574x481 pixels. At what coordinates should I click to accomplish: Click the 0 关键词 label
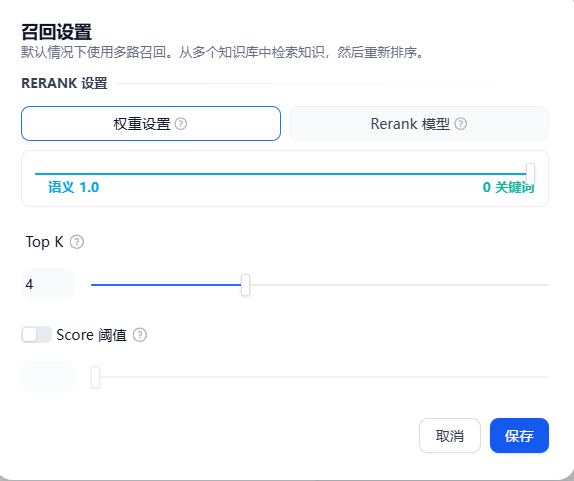pyautogui.click(x=508, y=187)
